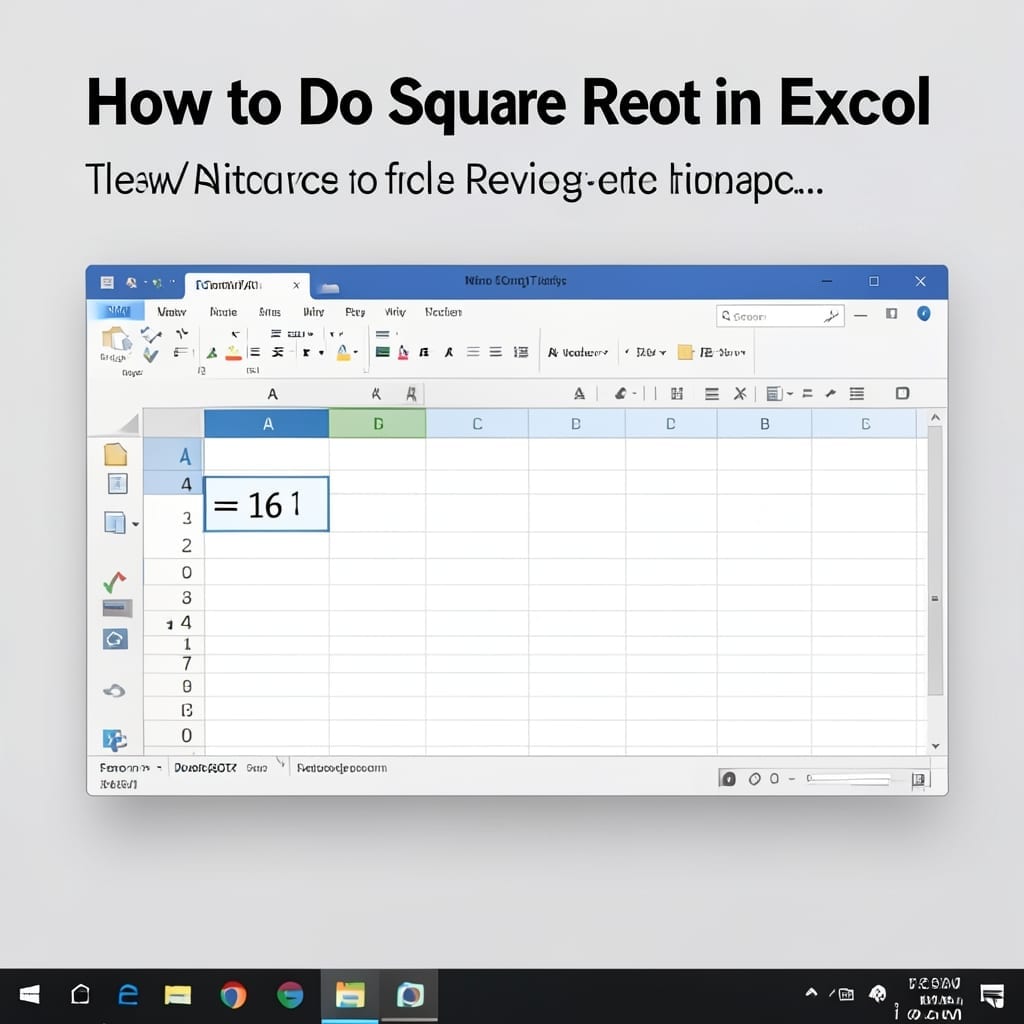Click the green letter A font icon
Viewport: 1024px width, 1024px height.
pos(212,353)
